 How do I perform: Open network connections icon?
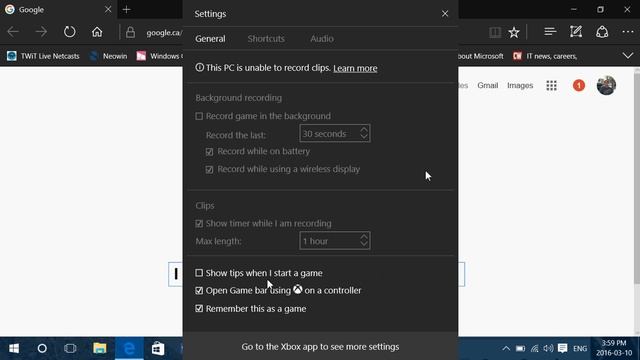[534, 348]
